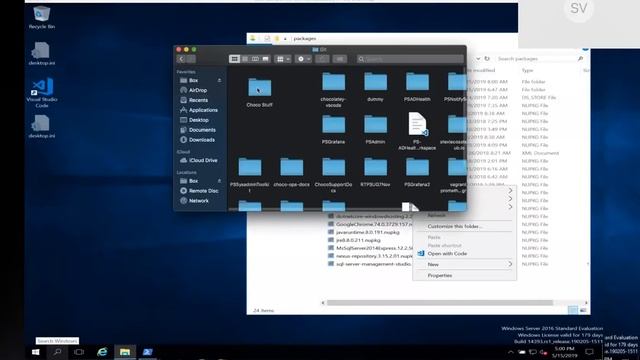Go forward in the Finder window
This screenshot has height=360, width=640.
(191, 59)
